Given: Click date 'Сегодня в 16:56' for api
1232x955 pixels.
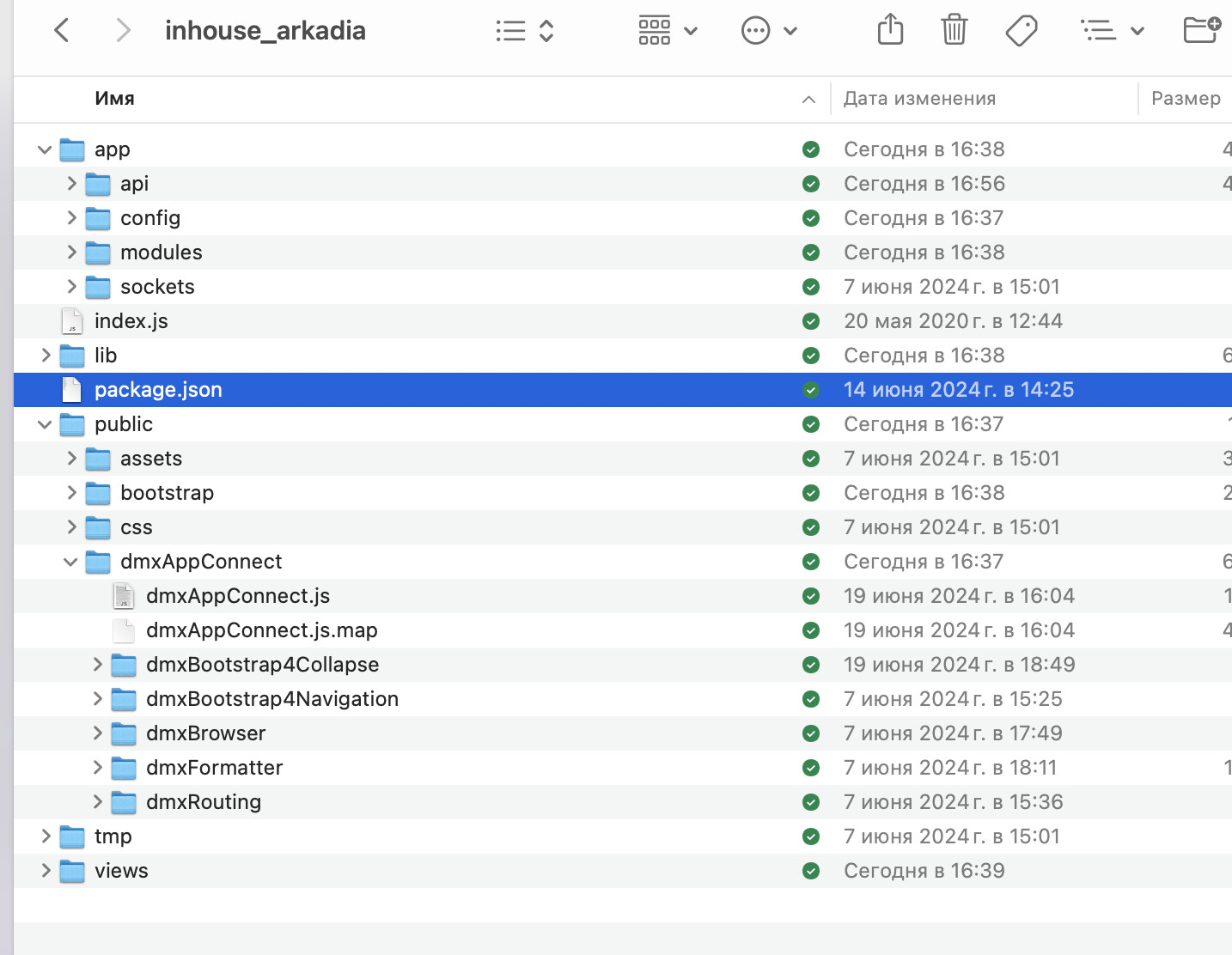Looking at the screenshot, I should pos(924,184).
